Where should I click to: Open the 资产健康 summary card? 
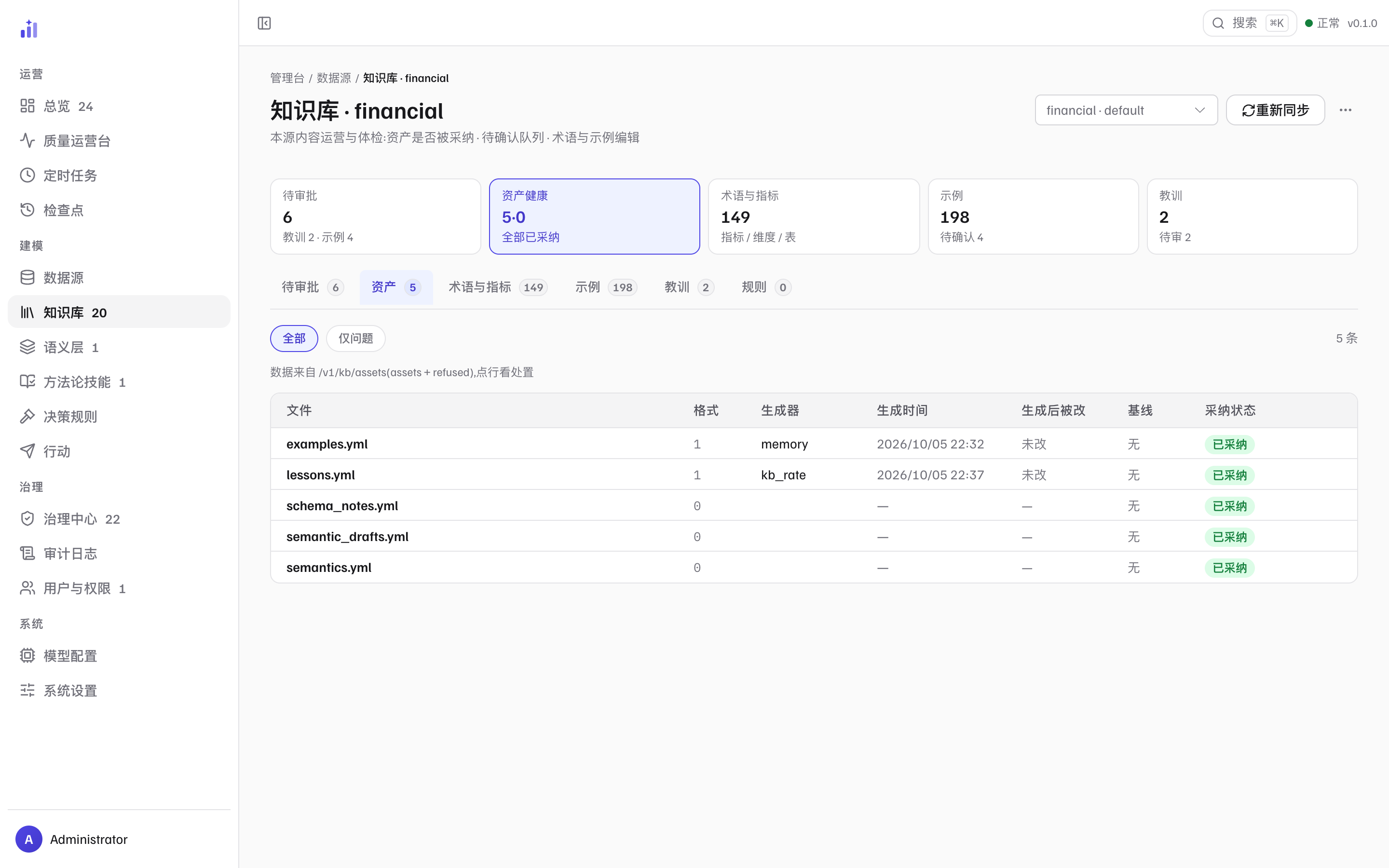pyautogui.click(x=594, y=217)
